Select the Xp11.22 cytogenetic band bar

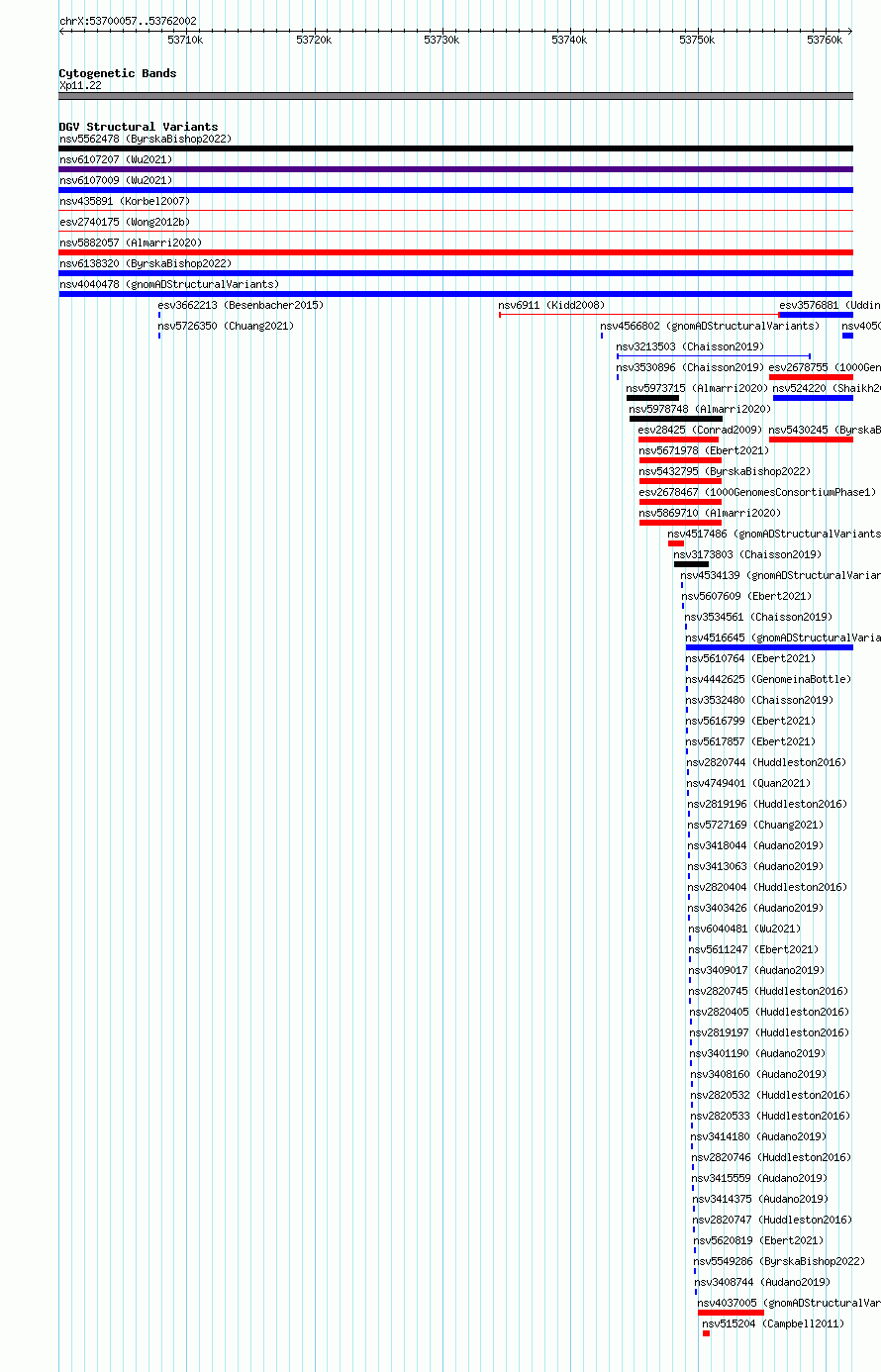455,96
